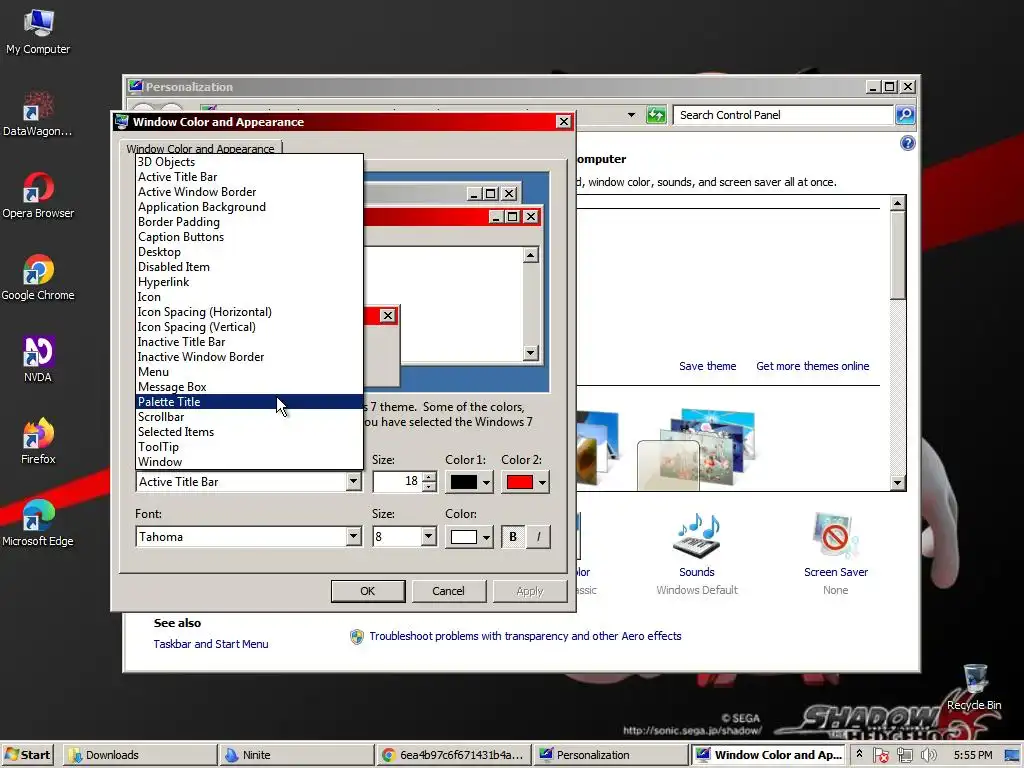Viewport: 1024px width, 768px height.
Task: Click the search magnifier icon in Control Panel
Action: pos(905,115)
